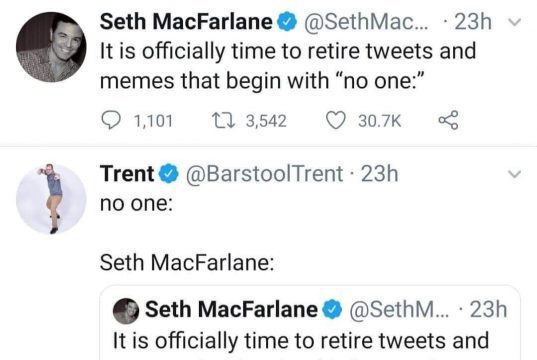Tap small avatar in quoted tweet
Screen dimensions: 537x360
point(126,311)
